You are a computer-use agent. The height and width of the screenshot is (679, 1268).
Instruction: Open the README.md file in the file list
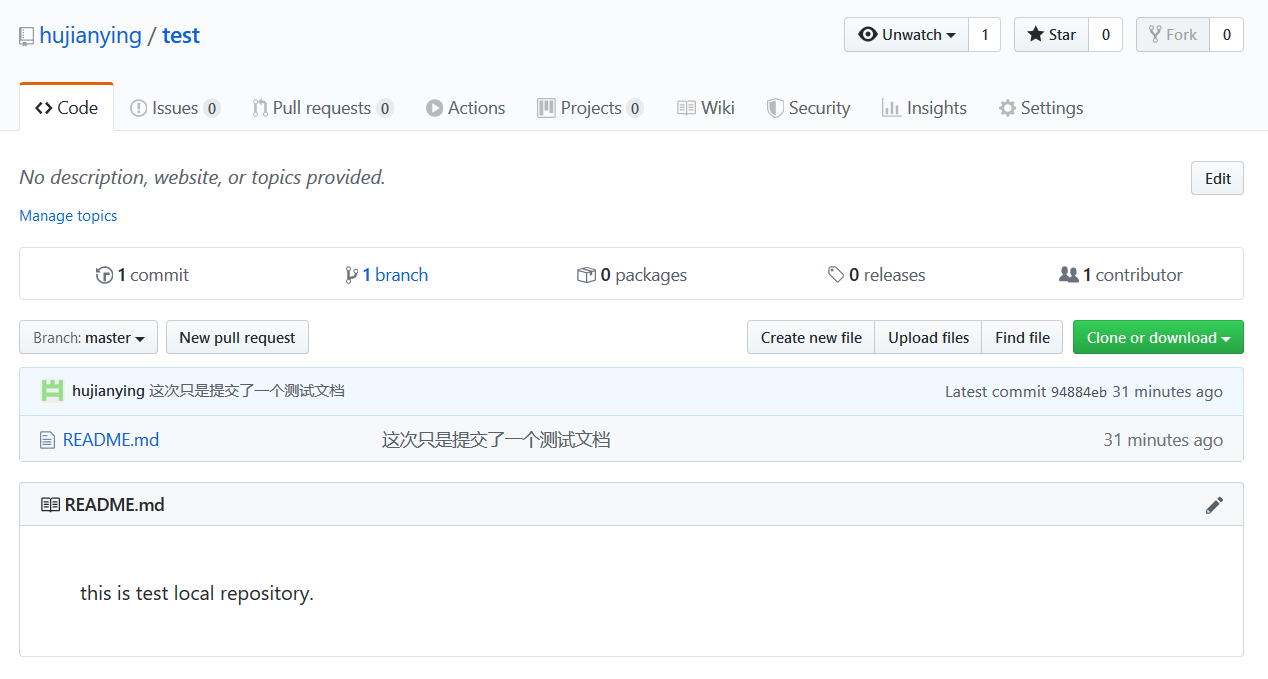(x=111, y=440)
